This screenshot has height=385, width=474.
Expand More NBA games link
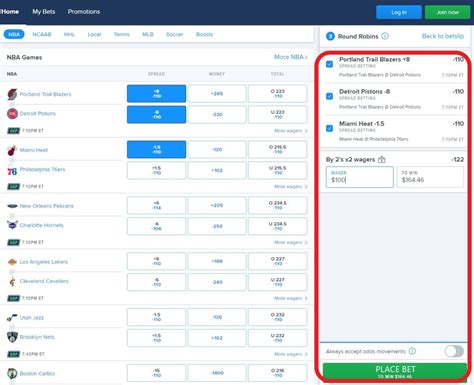[290, 57]
